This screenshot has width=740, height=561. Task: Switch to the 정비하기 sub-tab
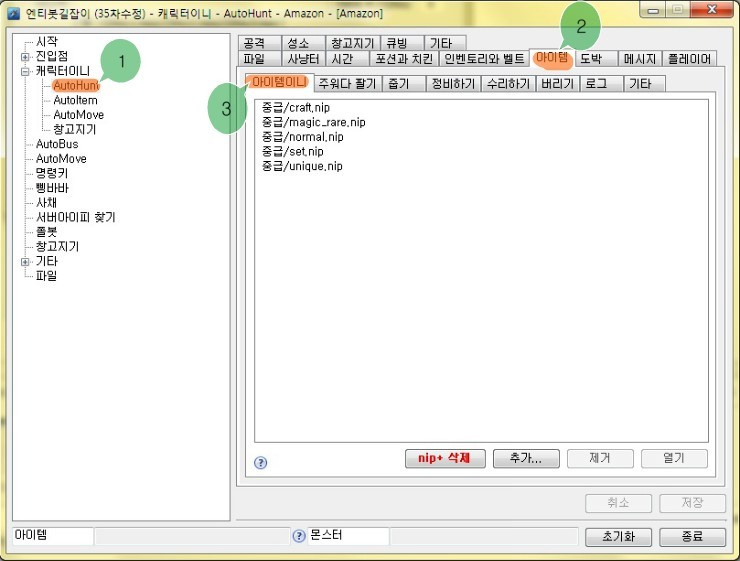pyautogui.click(x=454, y=84)
